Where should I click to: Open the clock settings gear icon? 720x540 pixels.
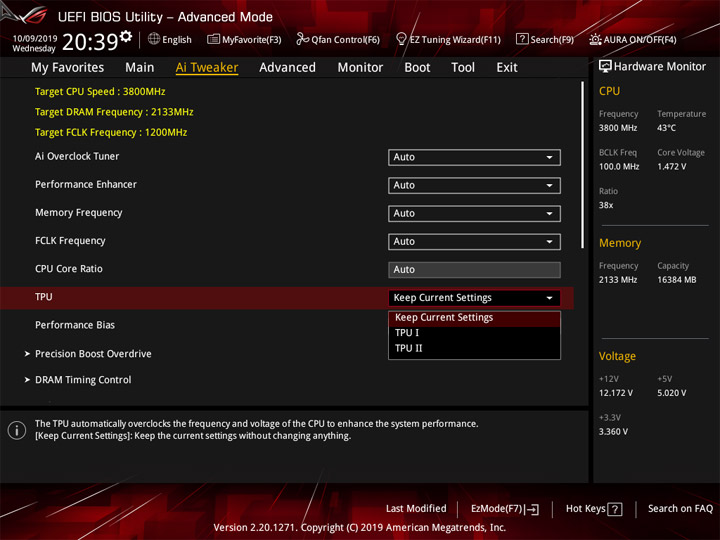point(126,36)
